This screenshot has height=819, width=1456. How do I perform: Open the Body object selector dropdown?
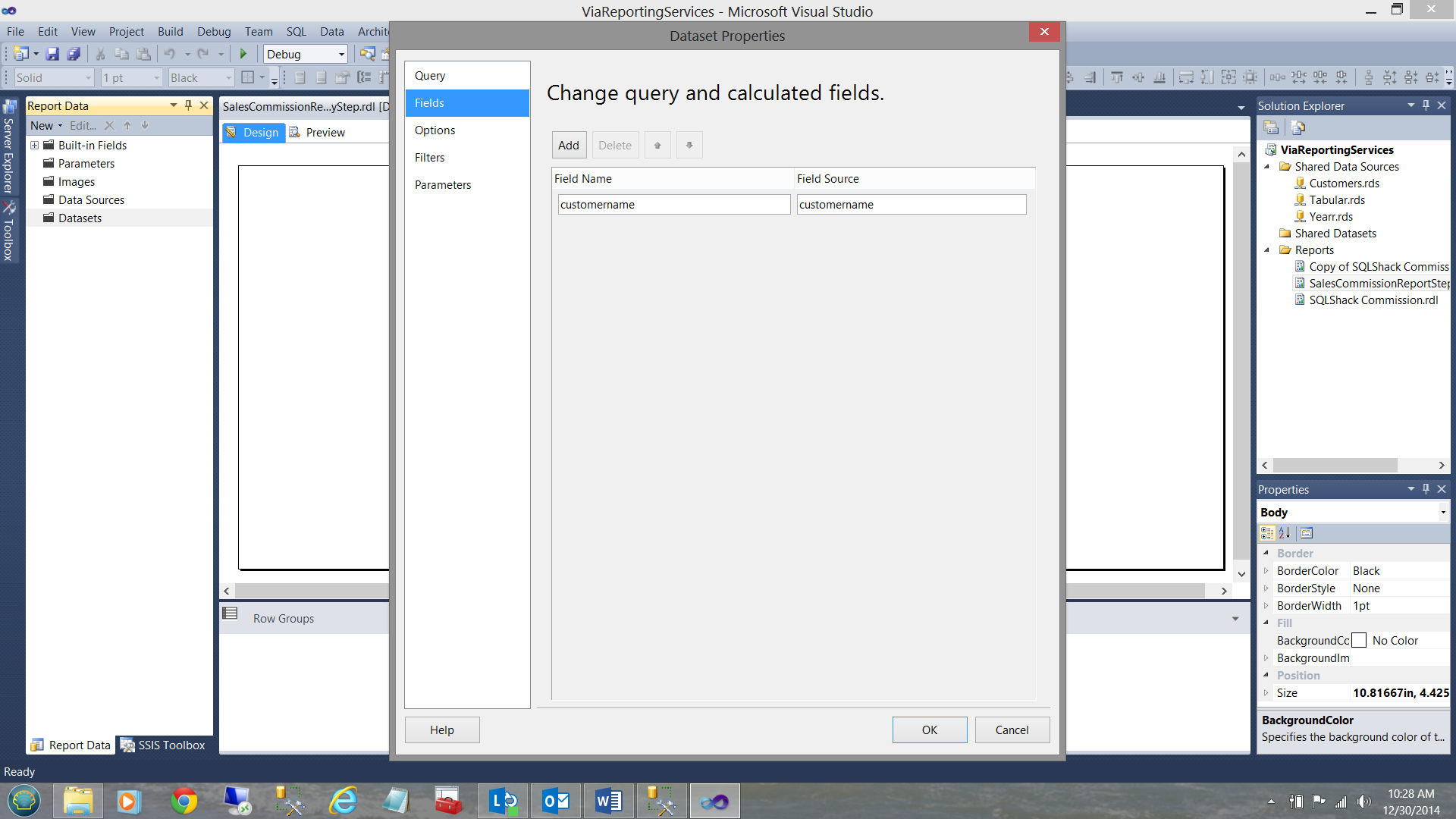pos(1442,513)
